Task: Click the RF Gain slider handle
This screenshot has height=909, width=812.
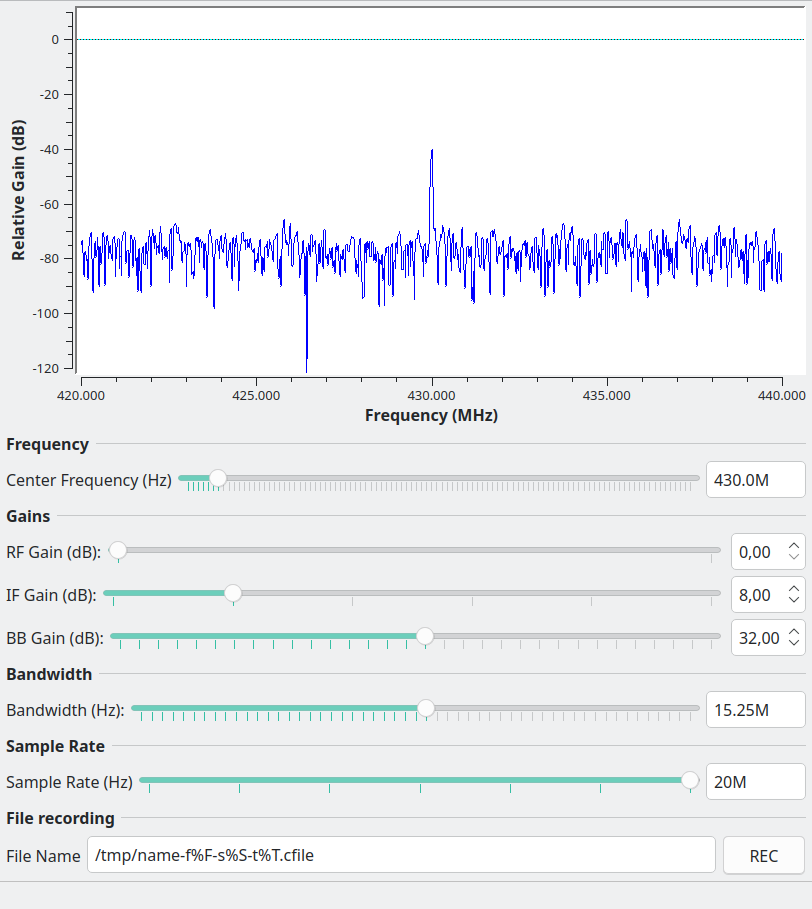Action: tap(118, 550)
